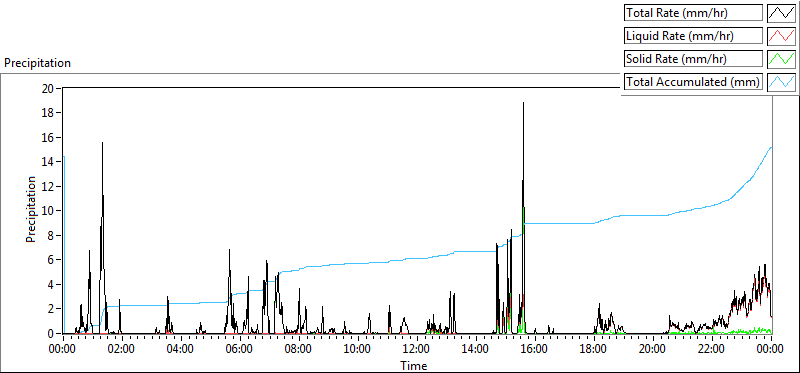Click the 20 value on the Y axis

pos(49,88)
